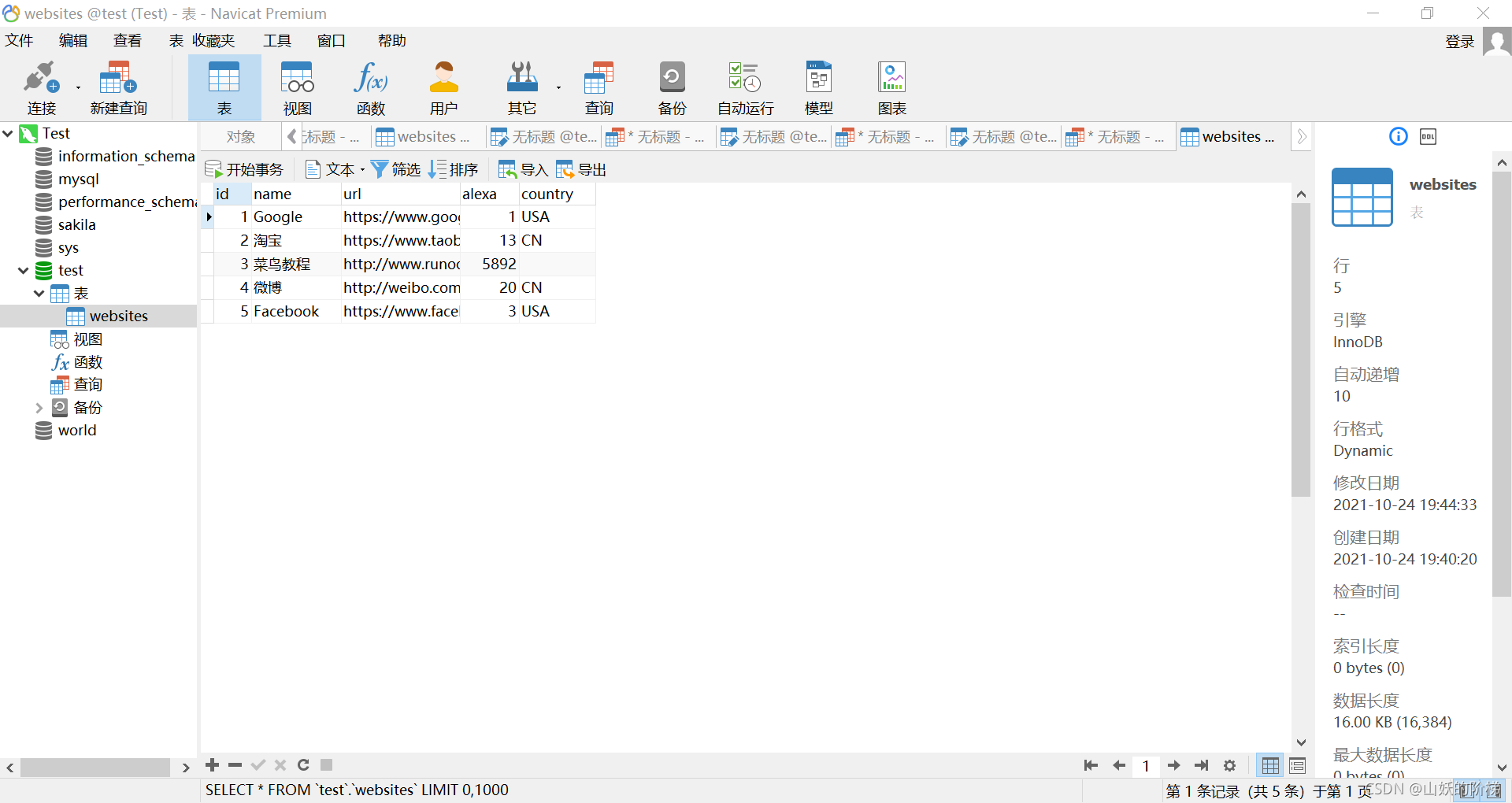Click the data grid vertical scrollbar

pos(1301,350)
